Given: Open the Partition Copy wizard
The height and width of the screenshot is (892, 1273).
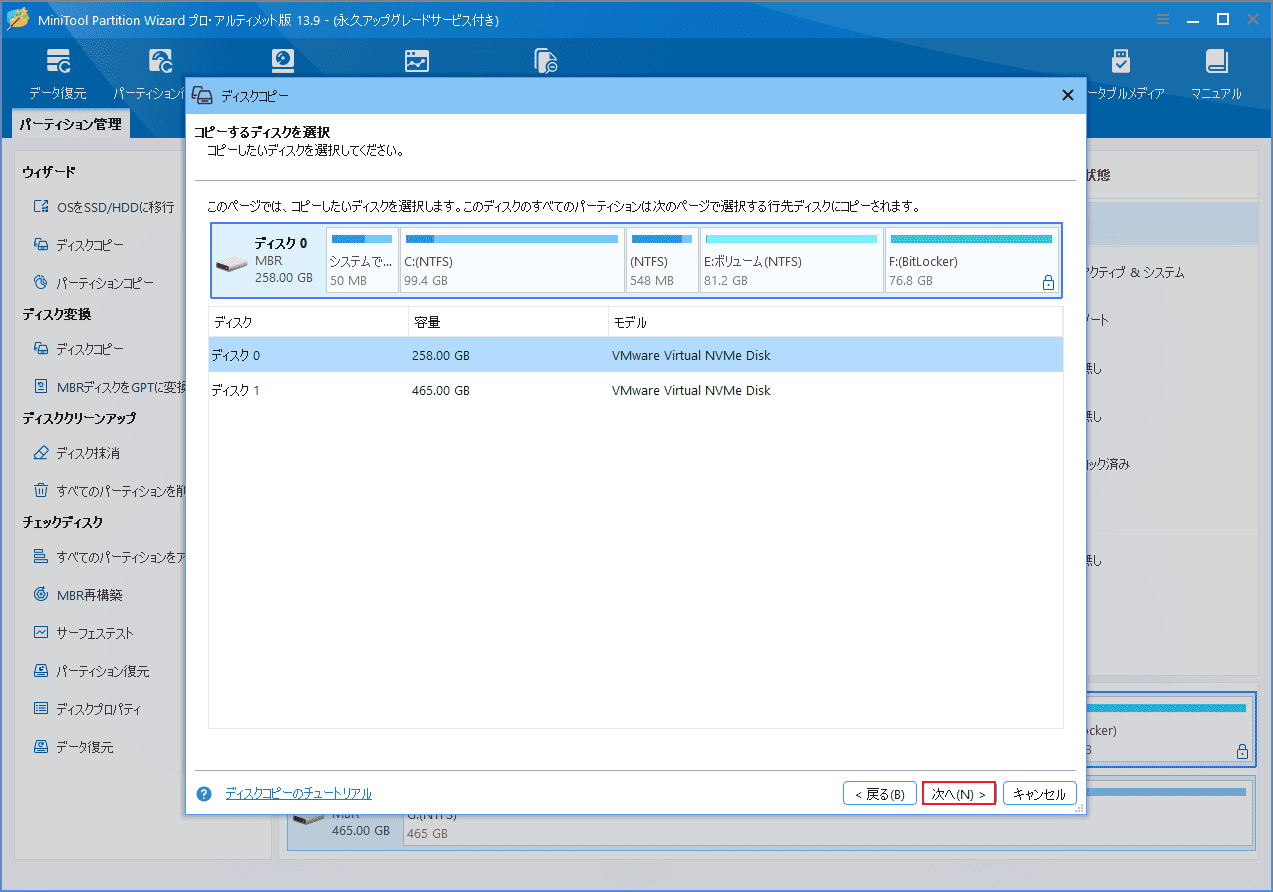Looking at the screenshot, I should coord(93,283).
